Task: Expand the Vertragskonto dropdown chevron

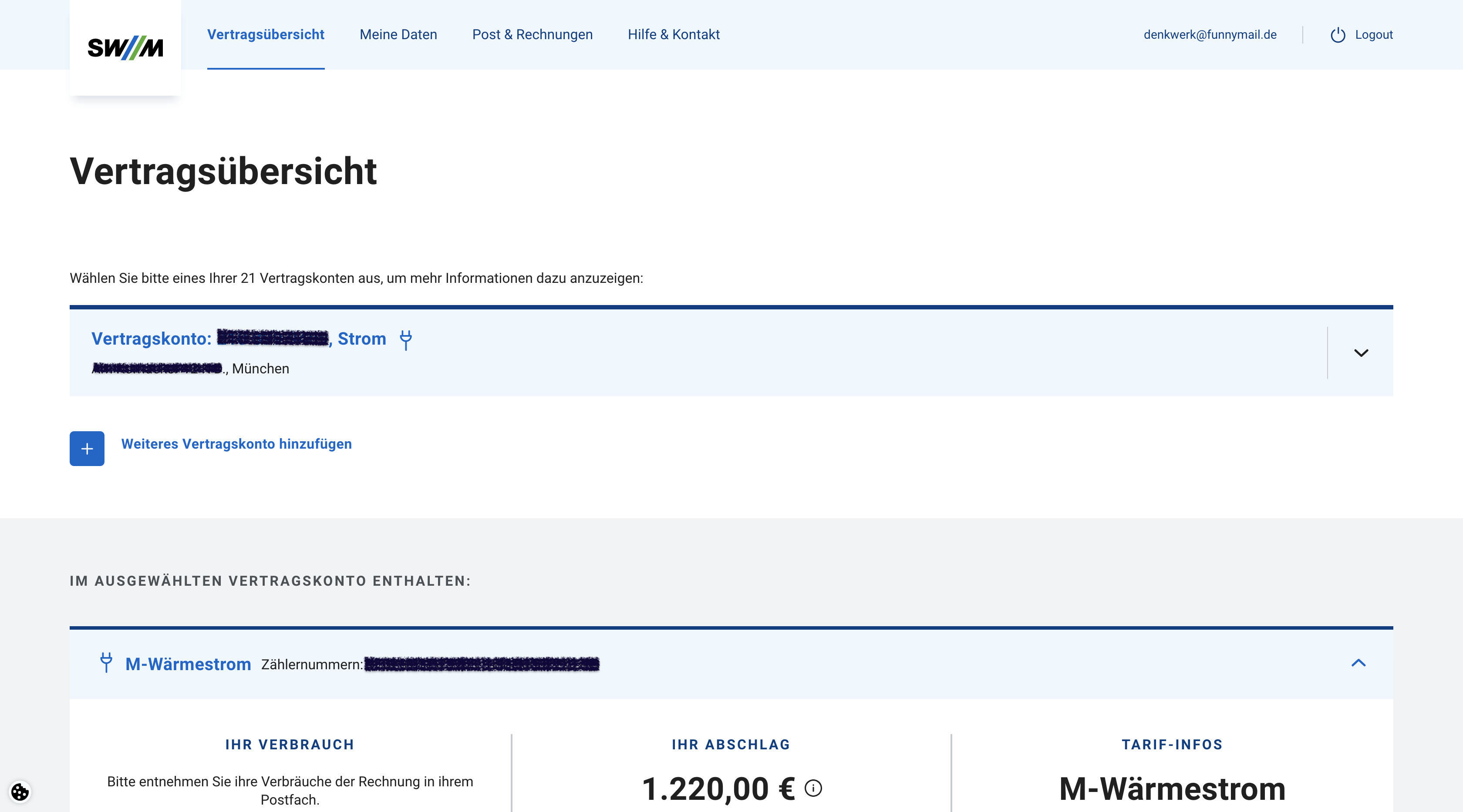Action: coord(1361,353)
